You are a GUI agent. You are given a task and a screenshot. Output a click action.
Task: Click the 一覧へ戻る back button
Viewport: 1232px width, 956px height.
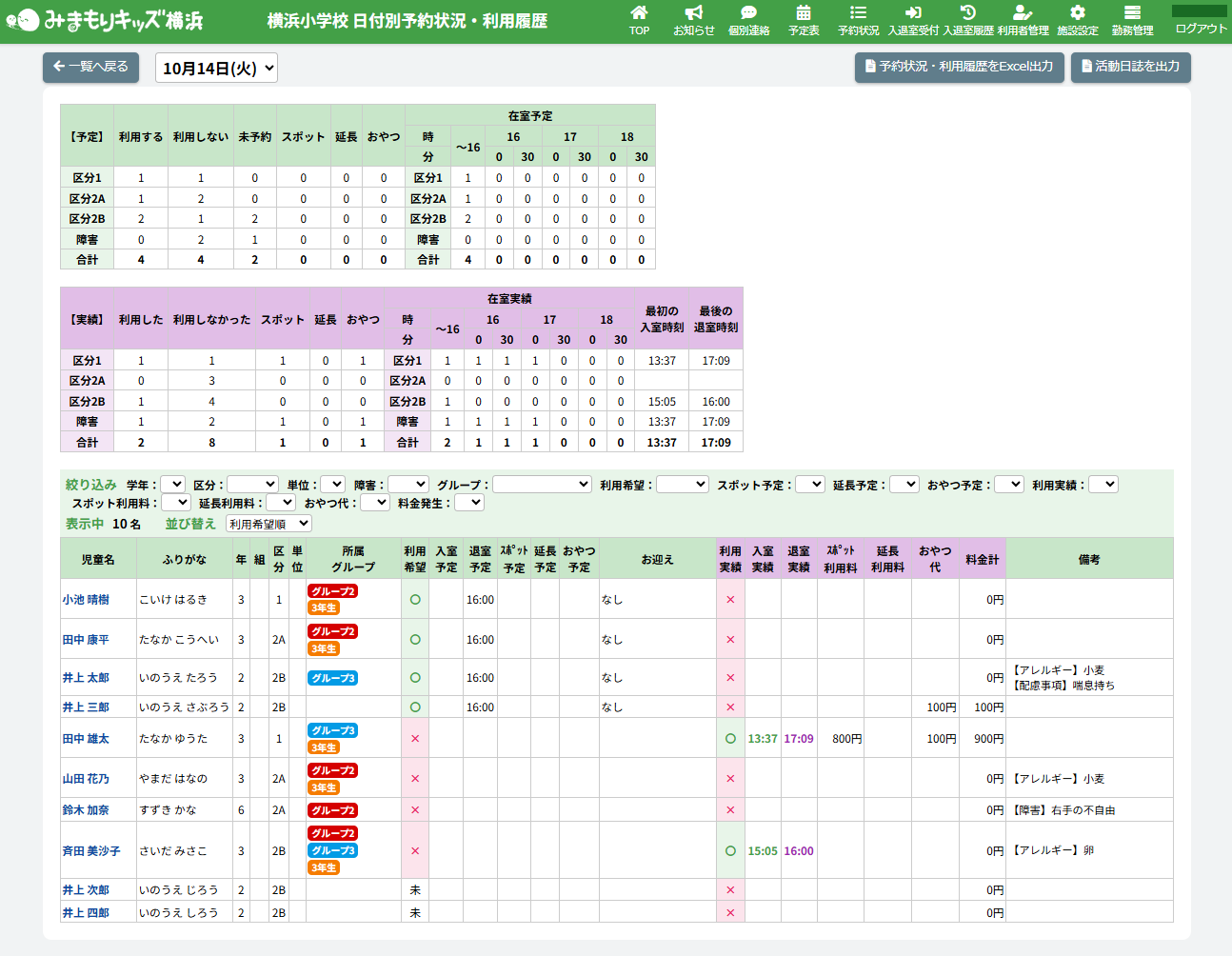(x=90, y=67)
